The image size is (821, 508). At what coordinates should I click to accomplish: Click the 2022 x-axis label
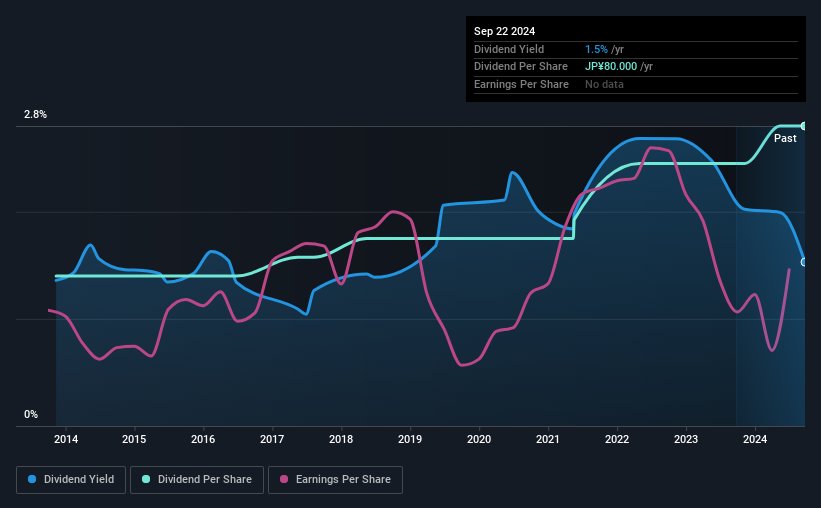[x=617, y=439]
